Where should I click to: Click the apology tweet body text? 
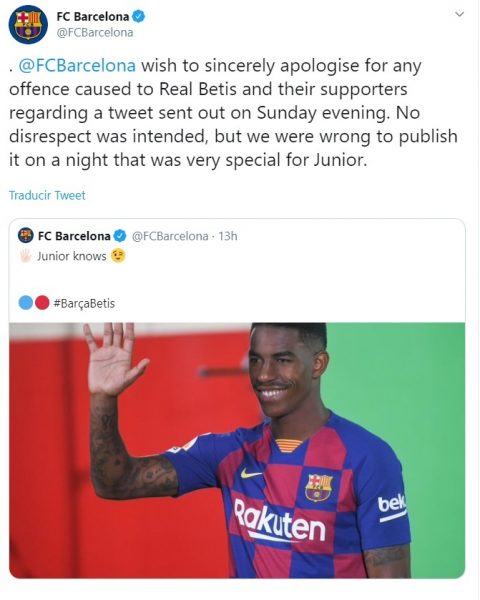233,113
